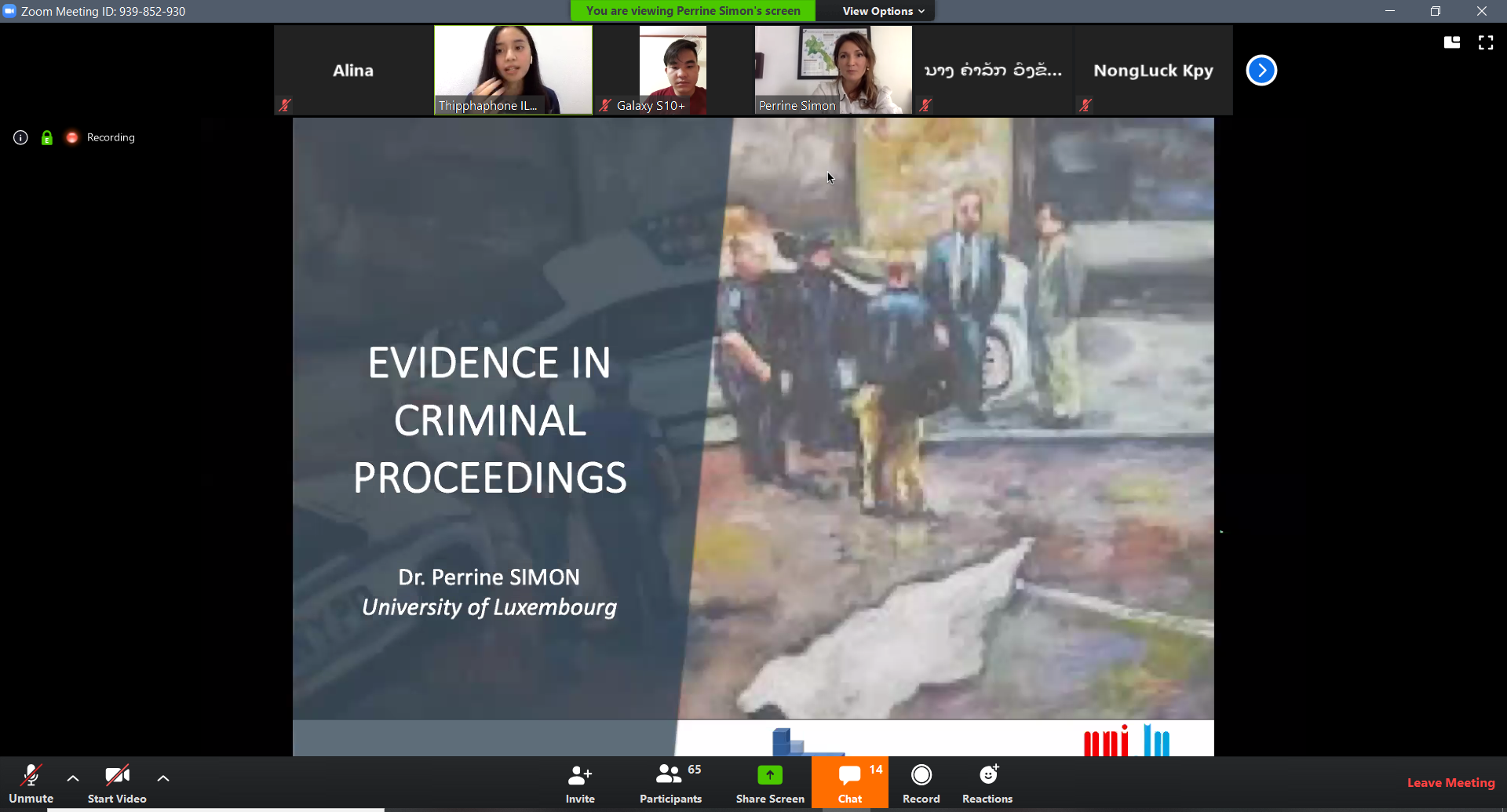Screen dimensions: 1507x812
Task: Click the Zoom logo in title bar
Action: click(9, 11)
